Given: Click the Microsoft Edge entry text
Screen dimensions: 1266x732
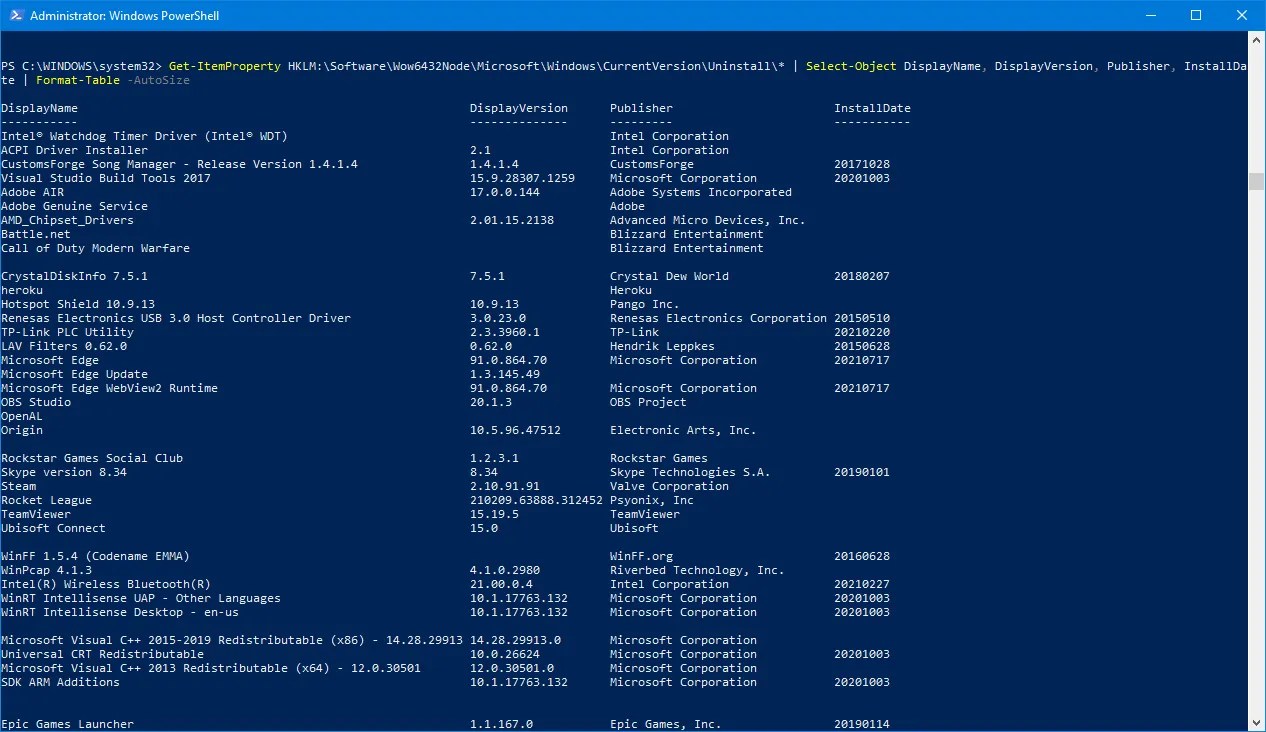Looking at the screenshot, I should pos(50,359).
